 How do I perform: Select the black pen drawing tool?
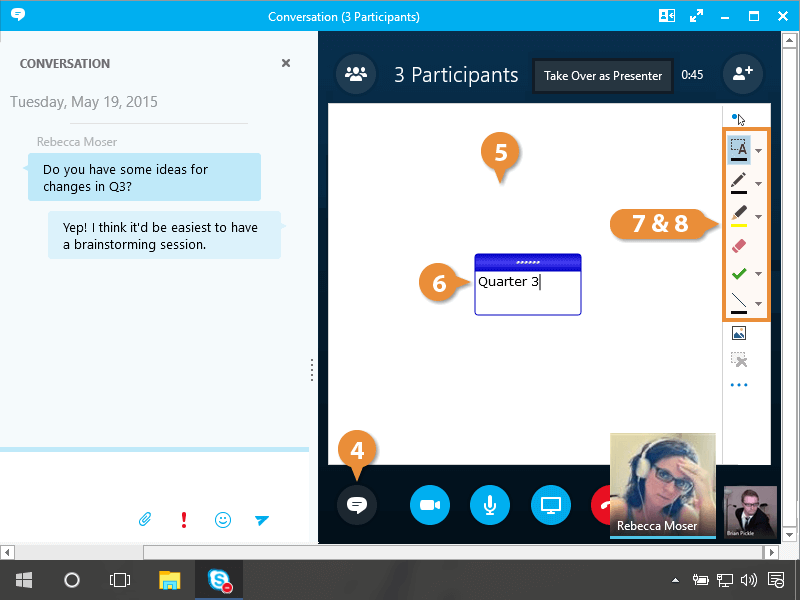pyautogui.click(x=739, y=183)
